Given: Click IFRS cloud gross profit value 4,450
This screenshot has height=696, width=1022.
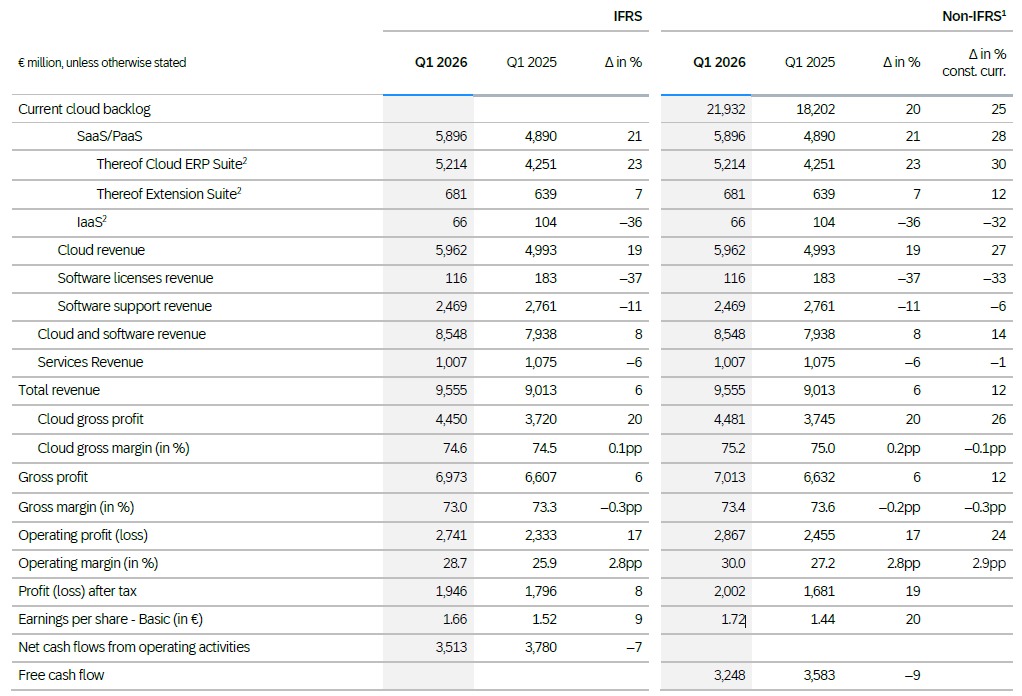Looking at the screenshot, I should (447, 419).
